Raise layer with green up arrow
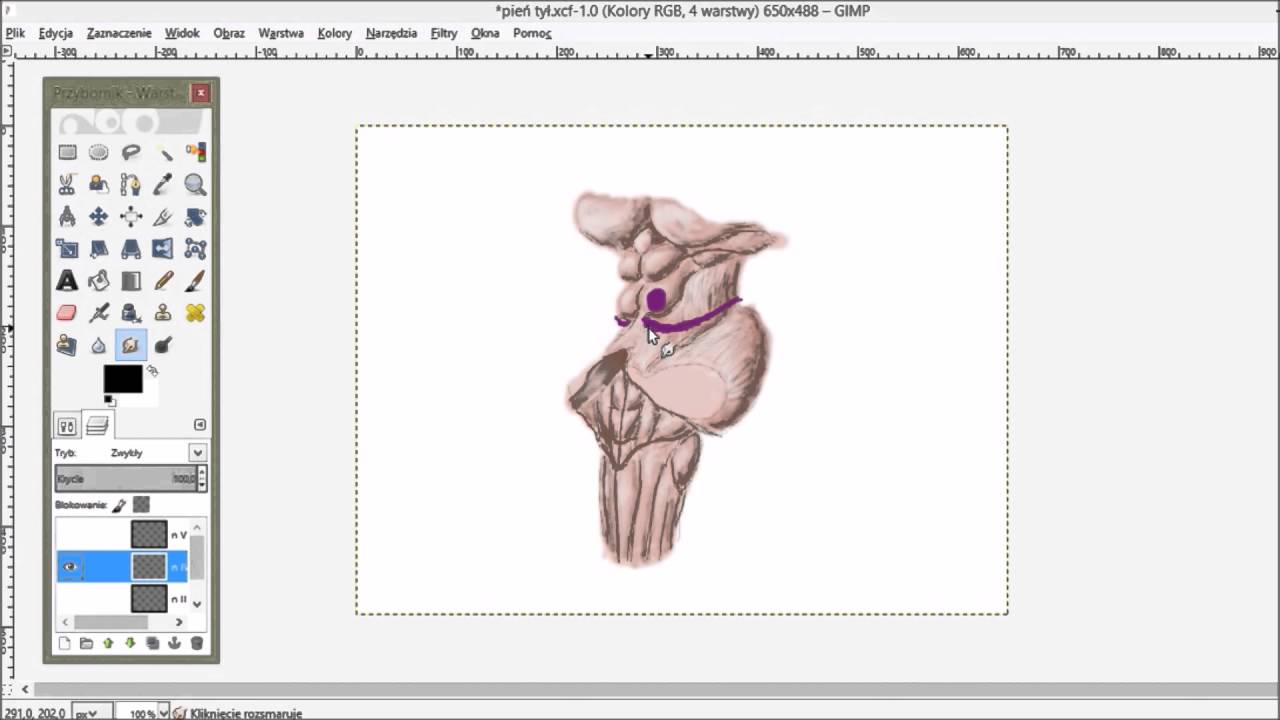Viewport: 1280px width, 720px height. [108, 643]
